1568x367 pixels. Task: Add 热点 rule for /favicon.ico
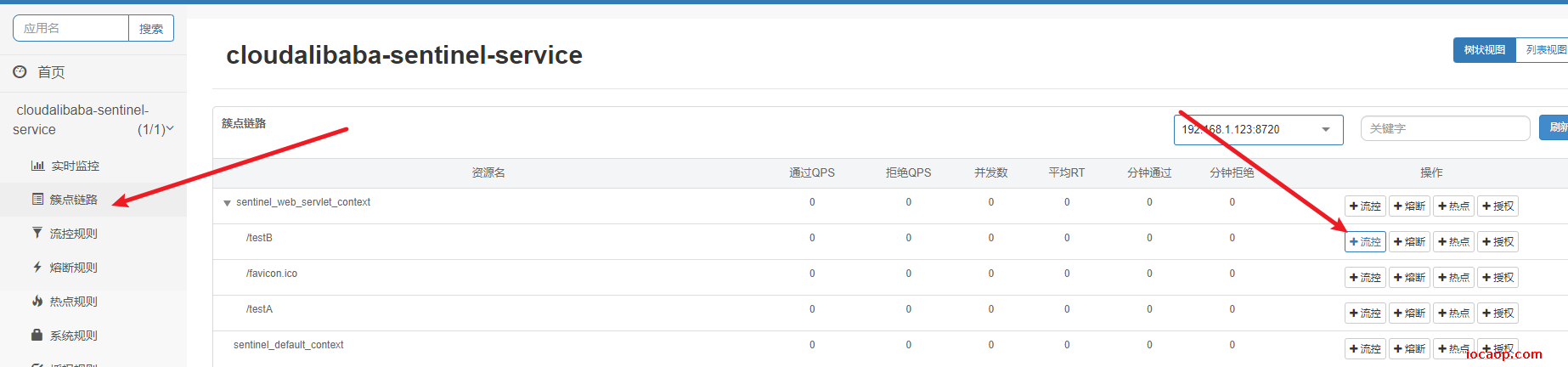1453,278
